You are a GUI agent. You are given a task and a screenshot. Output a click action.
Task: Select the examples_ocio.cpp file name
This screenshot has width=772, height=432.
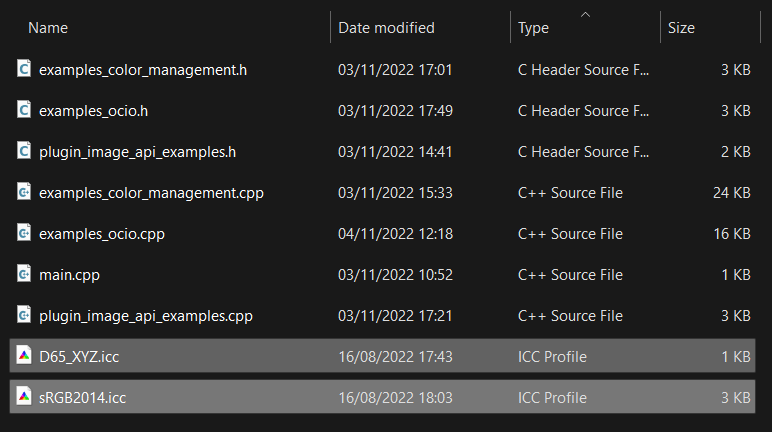click(100, 234)
